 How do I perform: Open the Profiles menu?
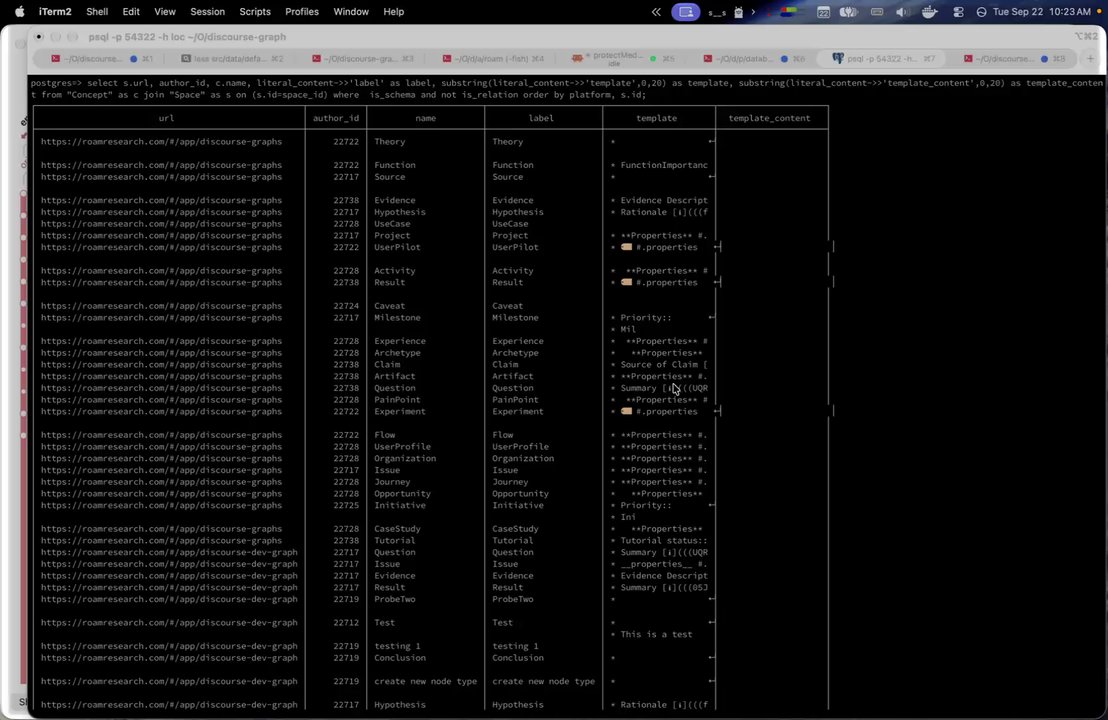(302, 11)
